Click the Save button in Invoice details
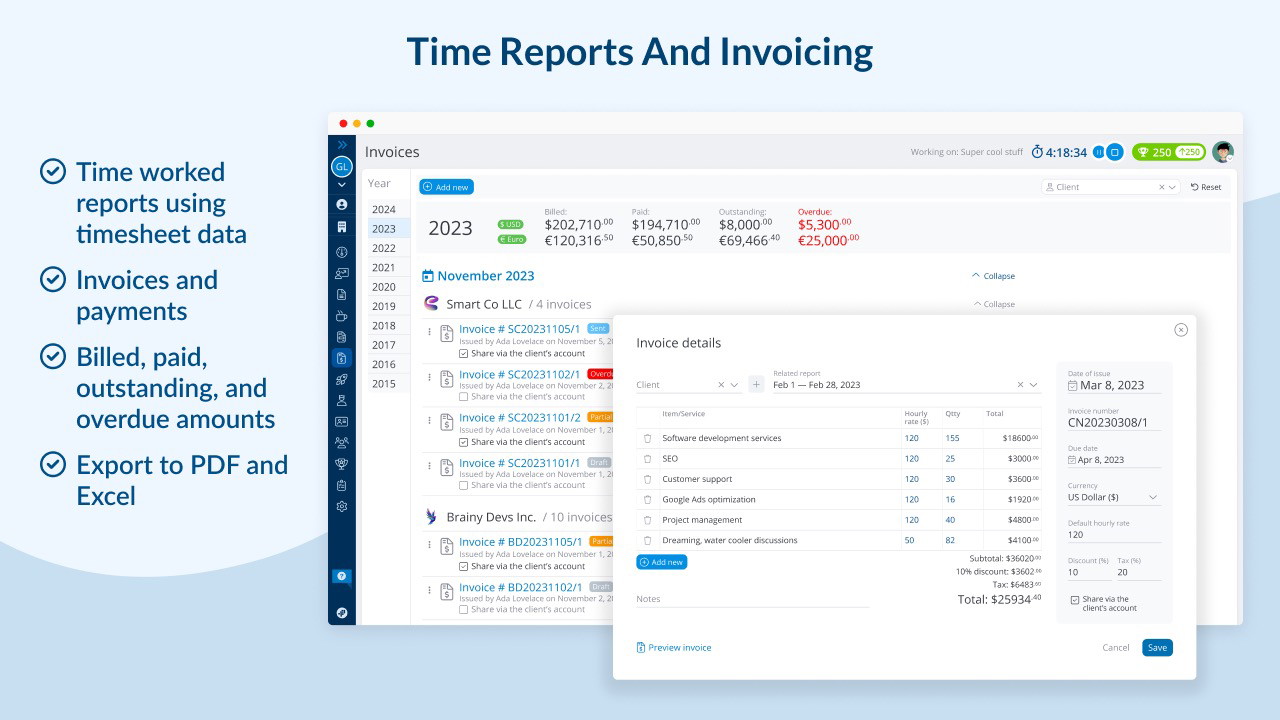1280x720 pixels. point(1157,648)
